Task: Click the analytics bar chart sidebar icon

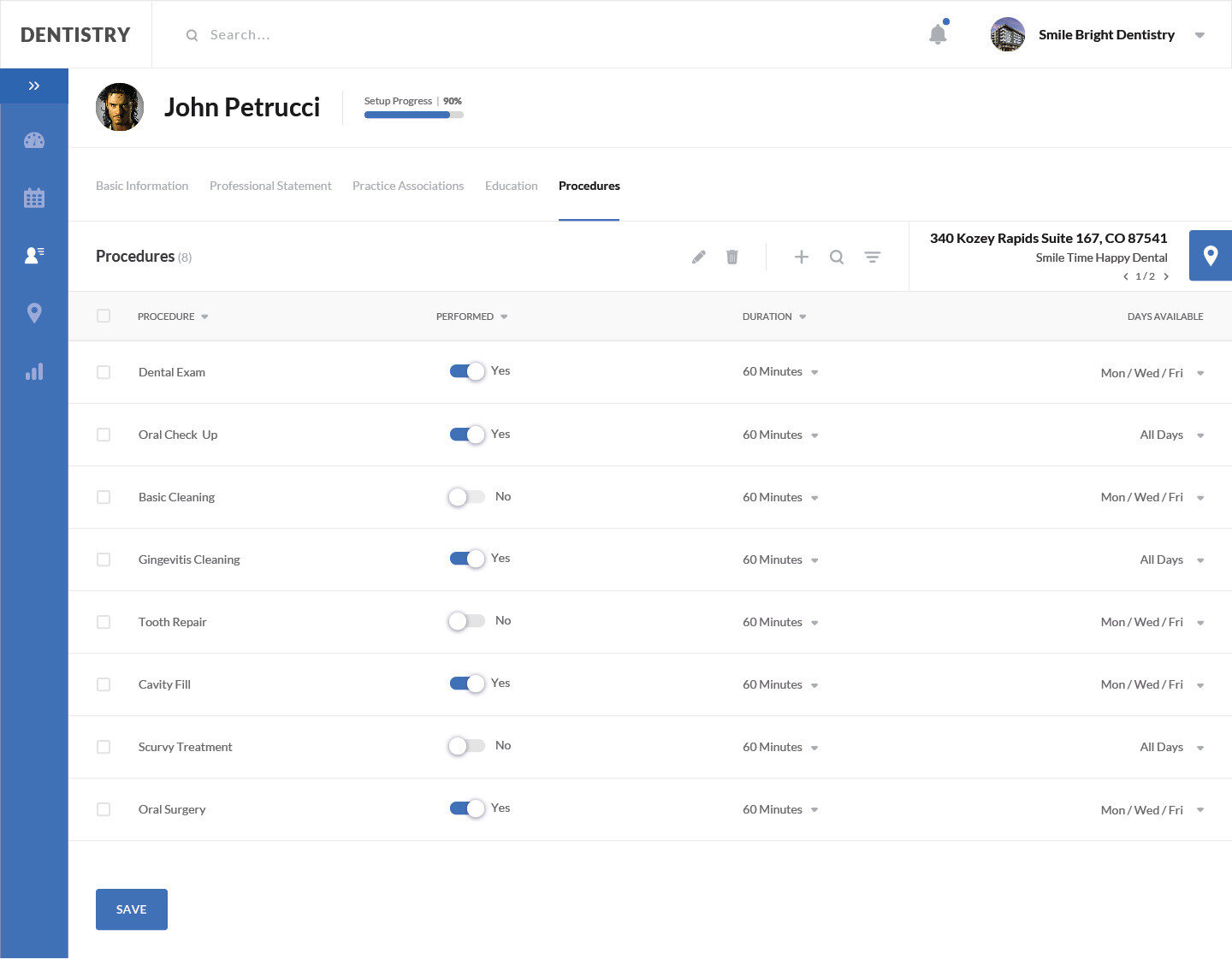Action: click(34, 372)
